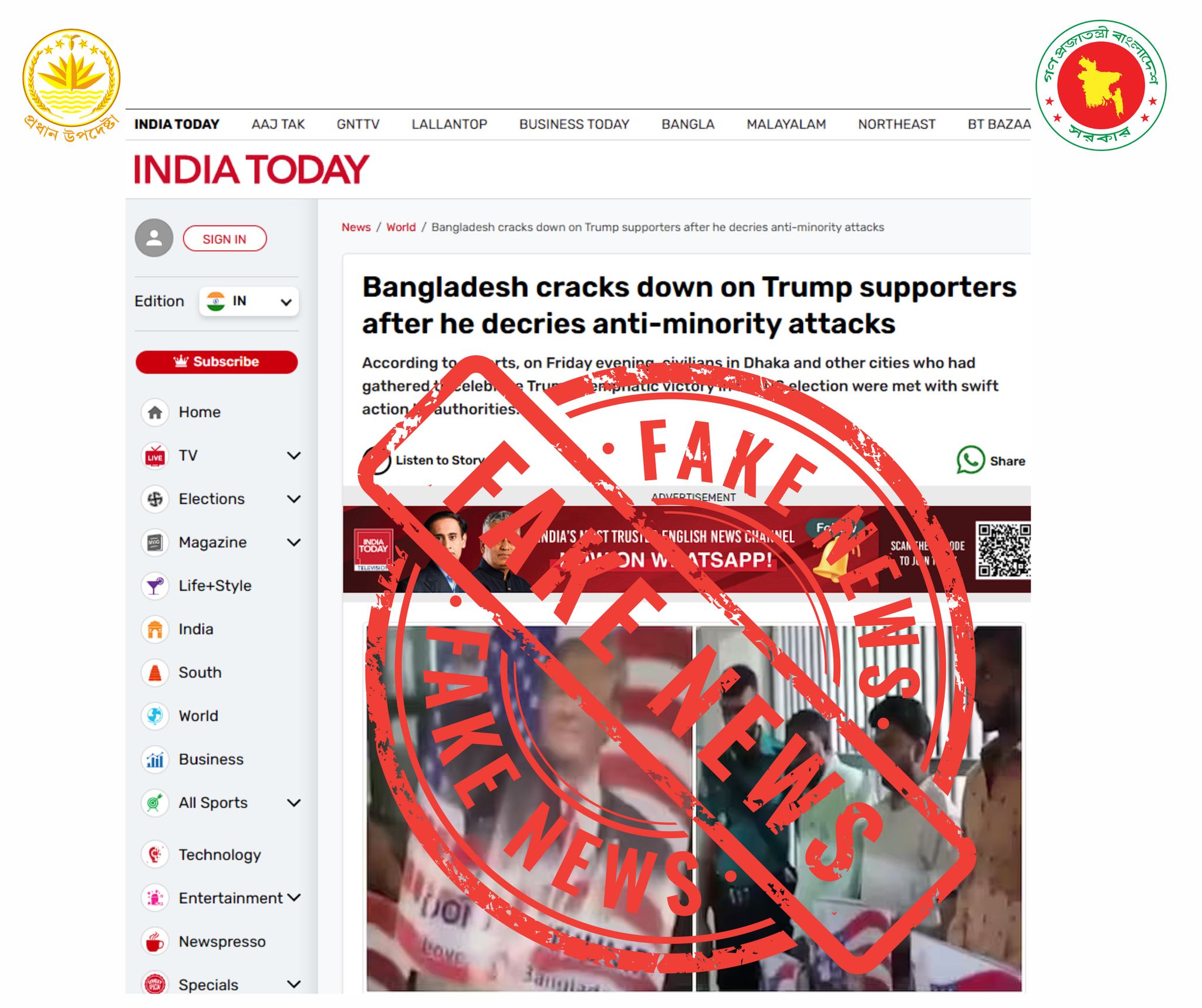Image resolution: width=1202 pixels, height=1008 pixels.
Task: Open the live TV icon
Action: (x=155, y=456)
